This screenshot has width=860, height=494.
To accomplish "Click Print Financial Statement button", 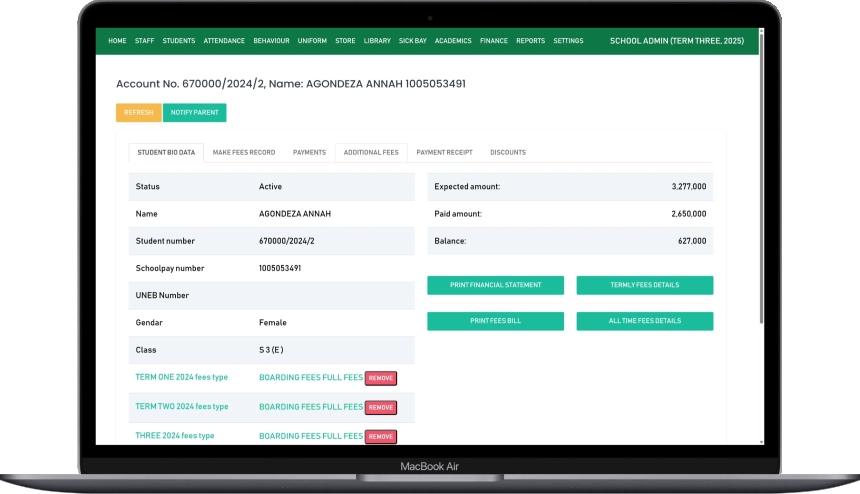I will tap(495, 285).
